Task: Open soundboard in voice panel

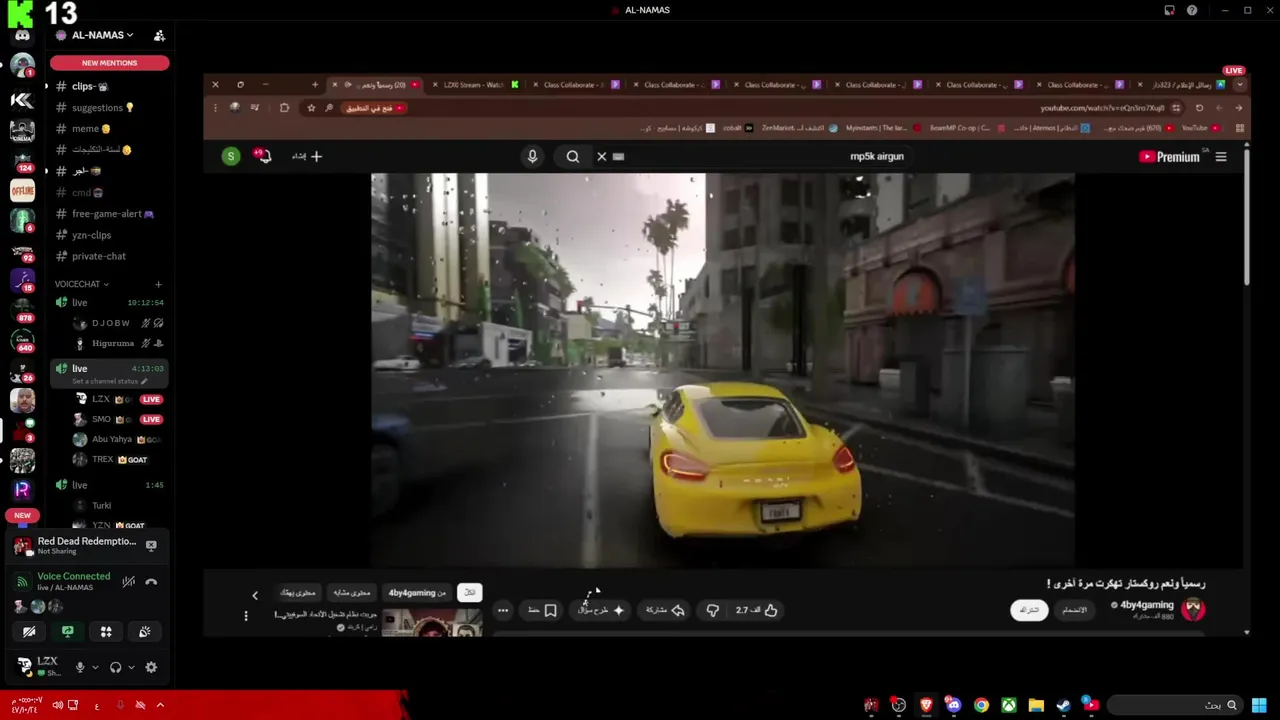Action: coord(145,632)
